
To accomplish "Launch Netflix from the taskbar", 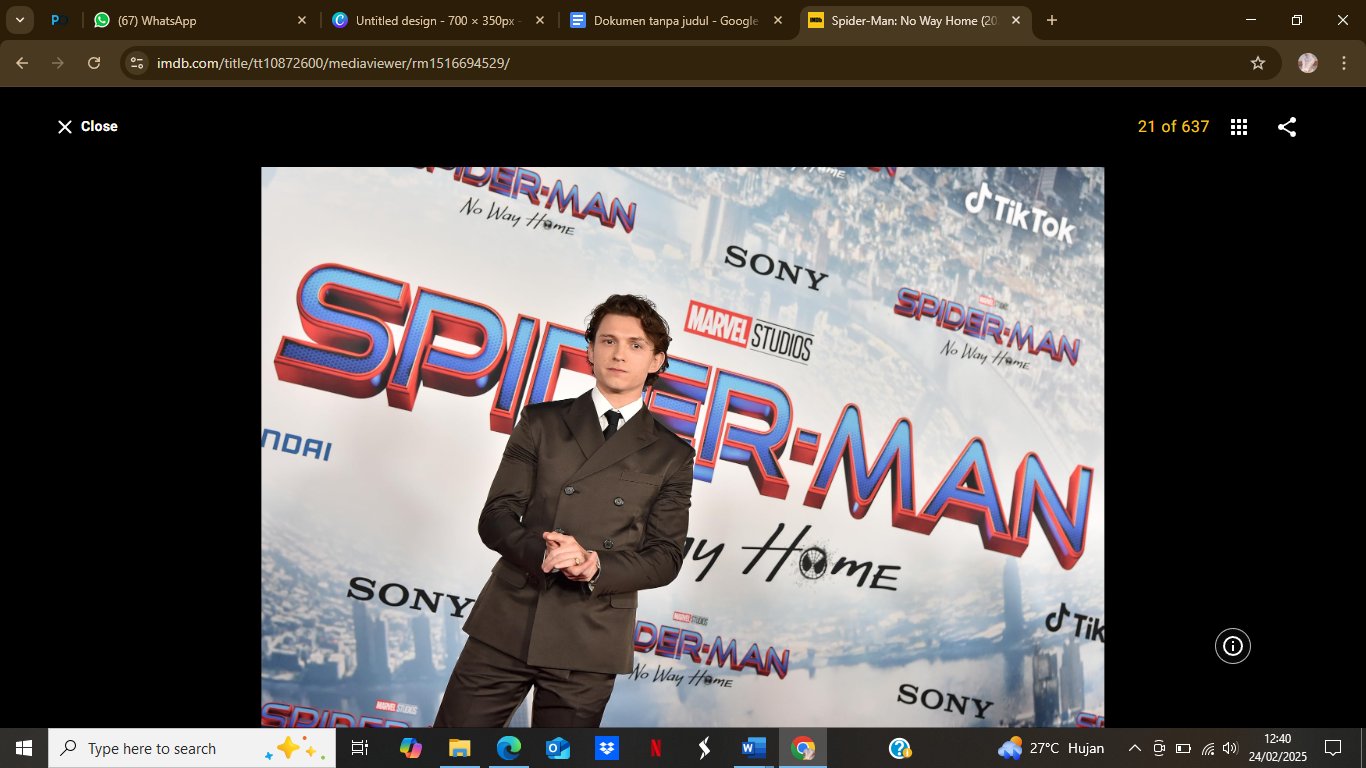I will [655, 748].
